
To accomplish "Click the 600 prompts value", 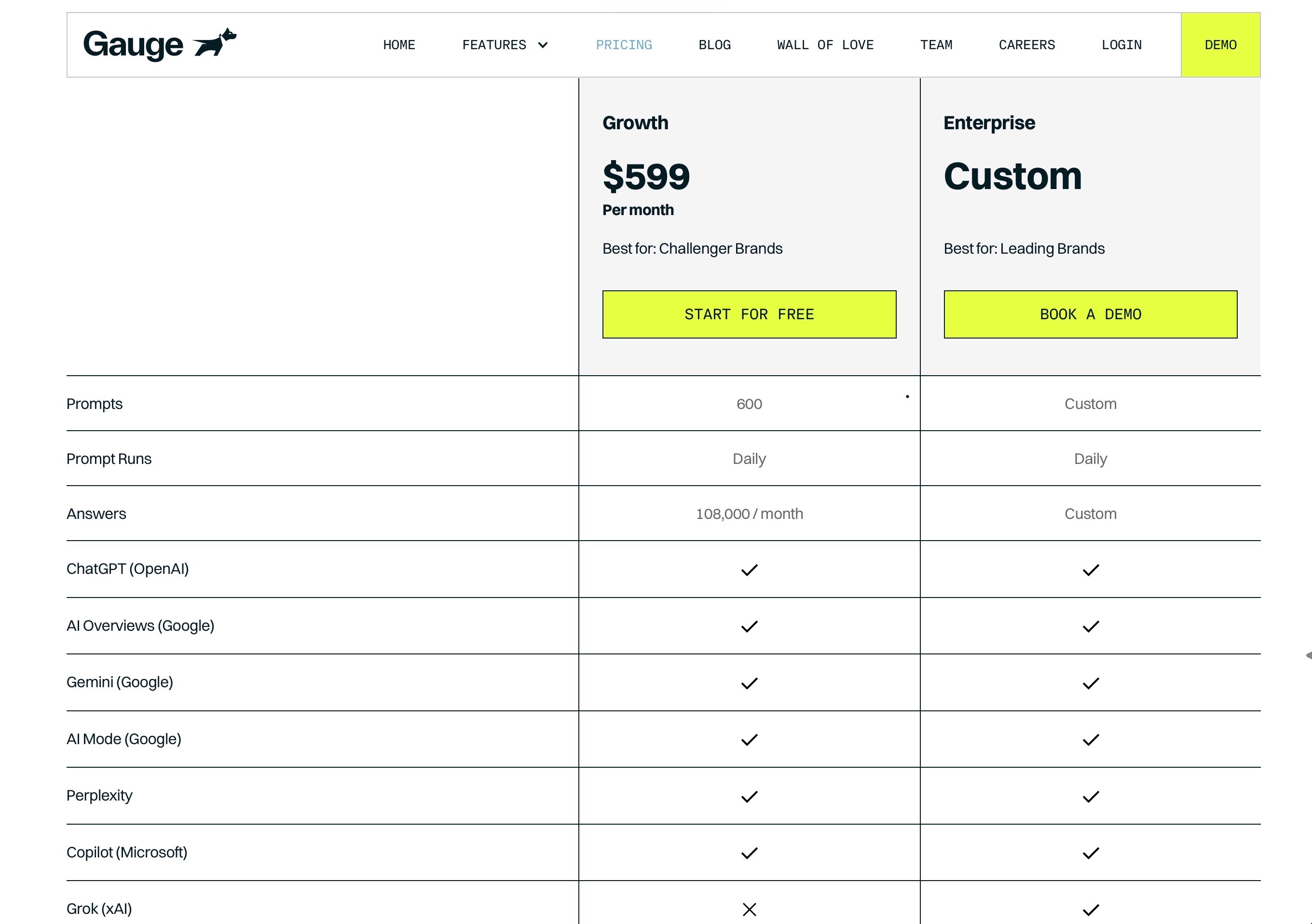I will coord(749,404).
